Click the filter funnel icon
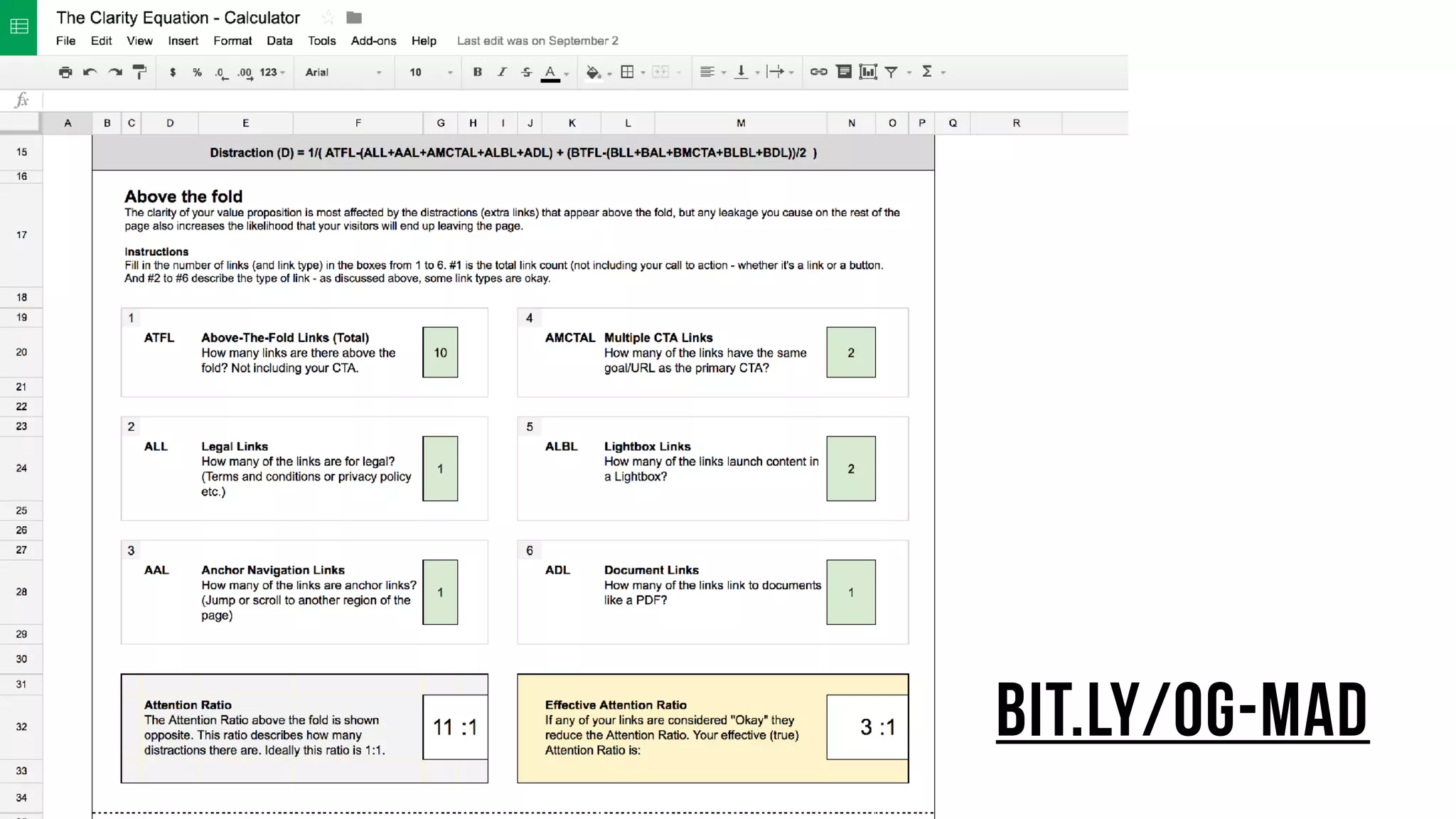1456x819 pixels. pyautogui.click(x=891, y=72)
